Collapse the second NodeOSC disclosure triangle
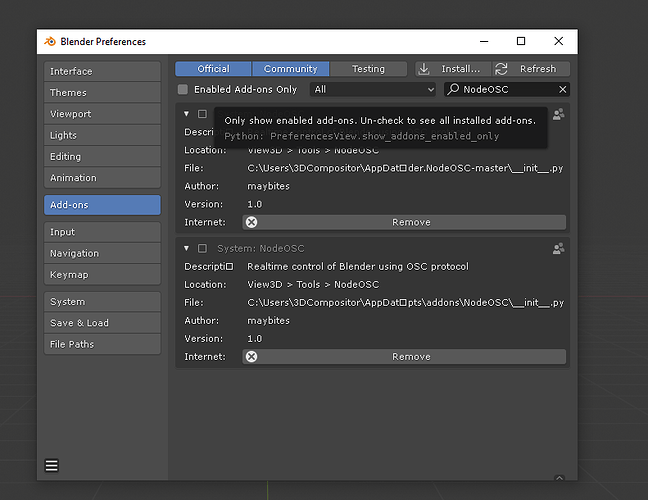 pos(186,248)
